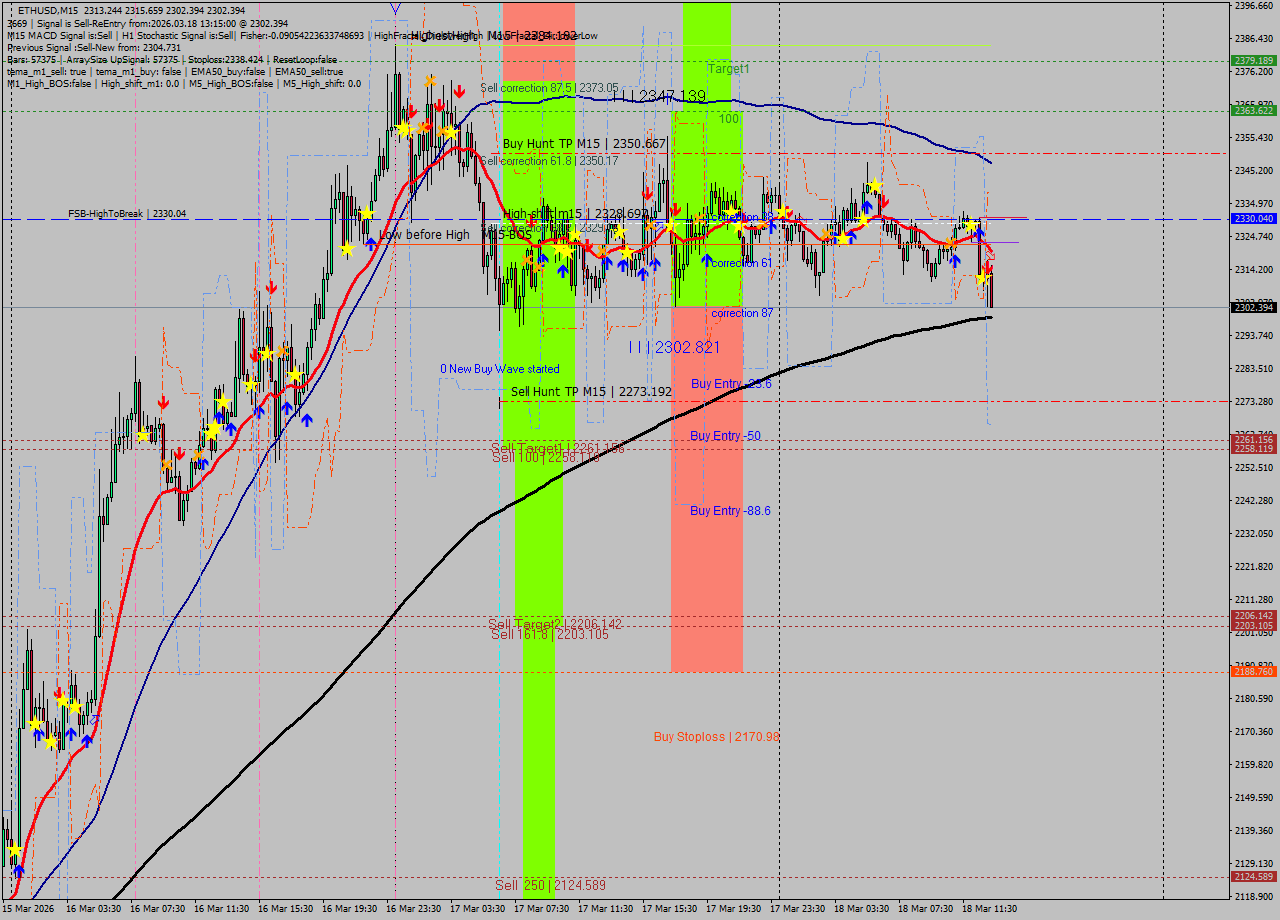
Task: Click the Sell Hunt TP M15 2273.192 label
Action: click(588, 392)
